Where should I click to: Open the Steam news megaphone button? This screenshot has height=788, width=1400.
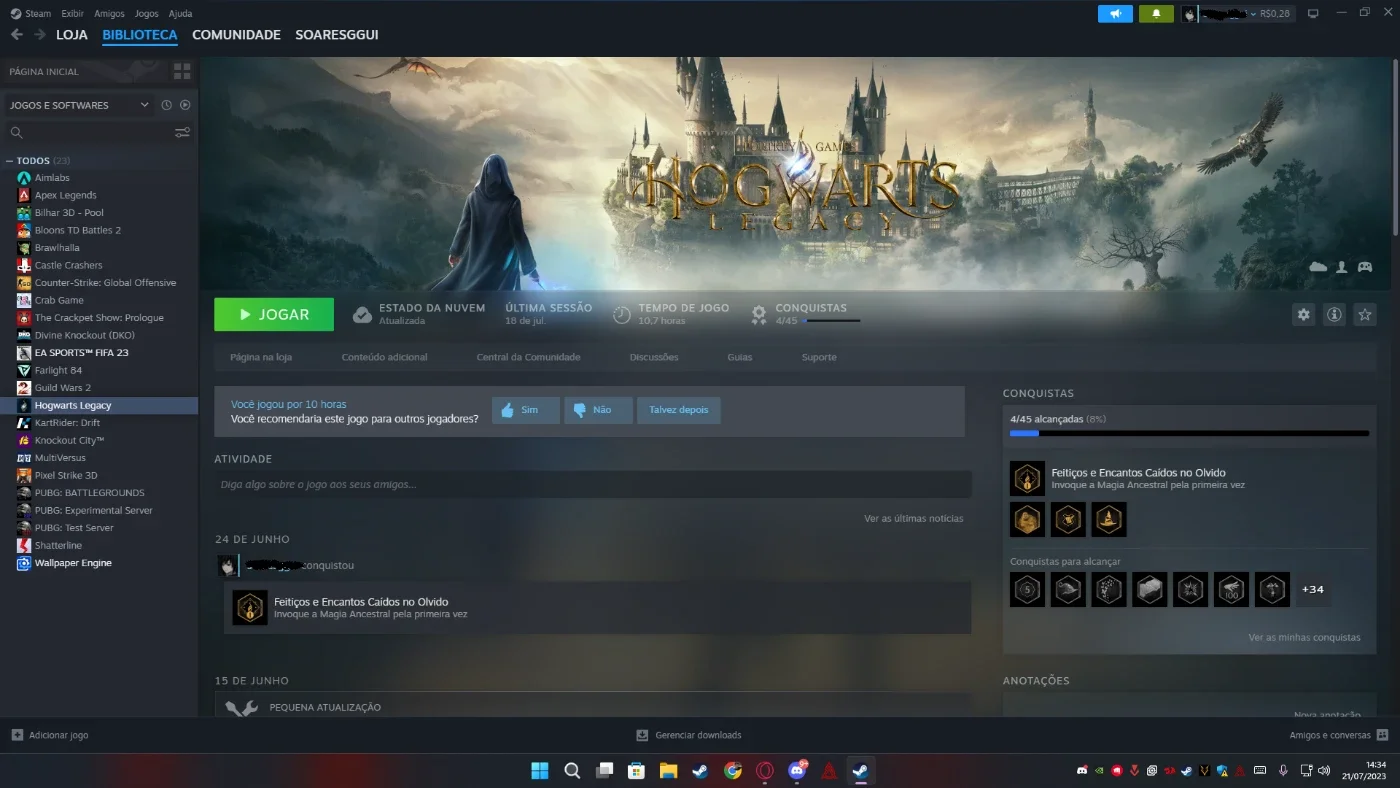(1115, 14)
